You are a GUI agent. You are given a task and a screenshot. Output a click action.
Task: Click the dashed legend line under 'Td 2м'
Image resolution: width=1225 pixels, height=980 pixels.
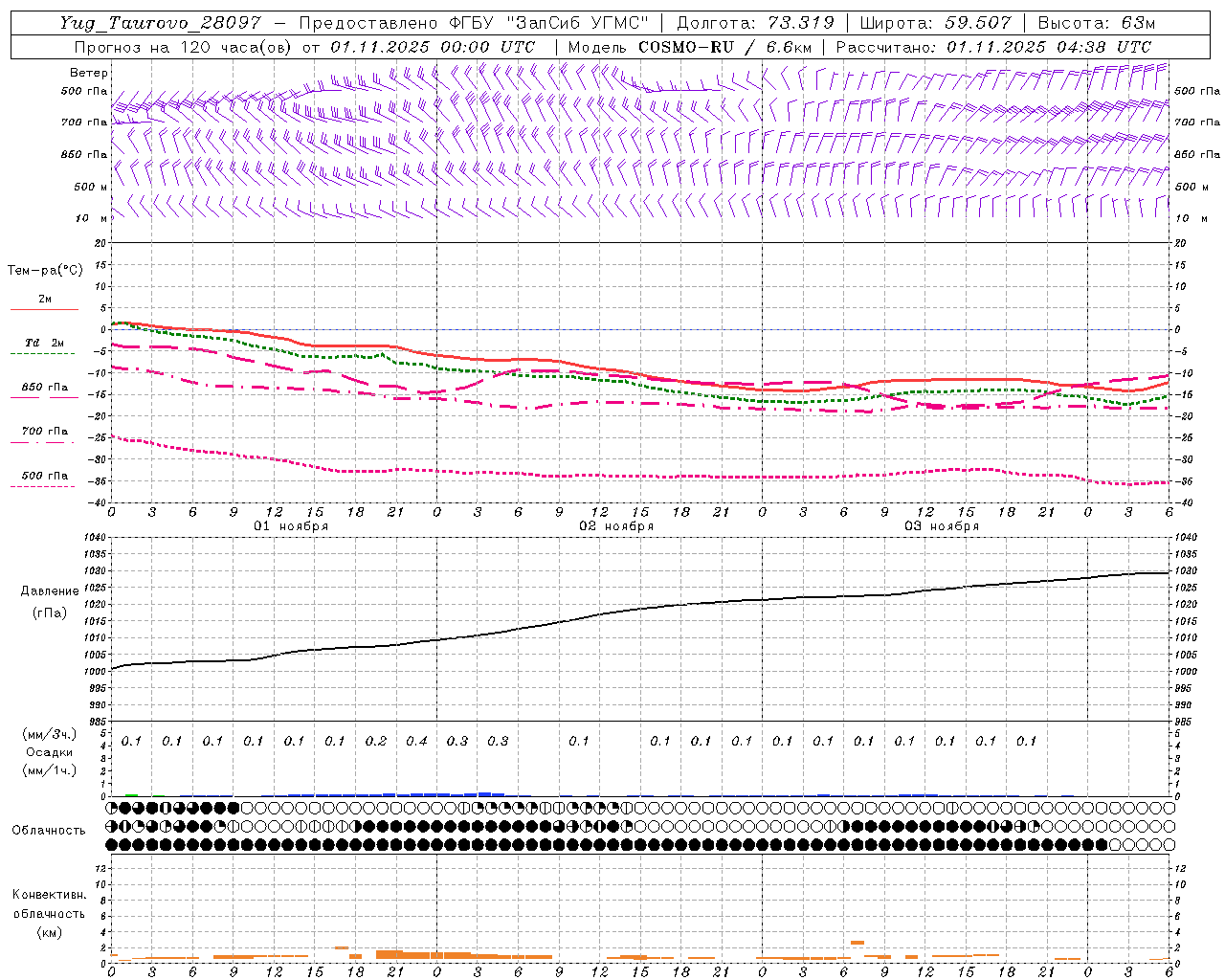click(44, 353)
